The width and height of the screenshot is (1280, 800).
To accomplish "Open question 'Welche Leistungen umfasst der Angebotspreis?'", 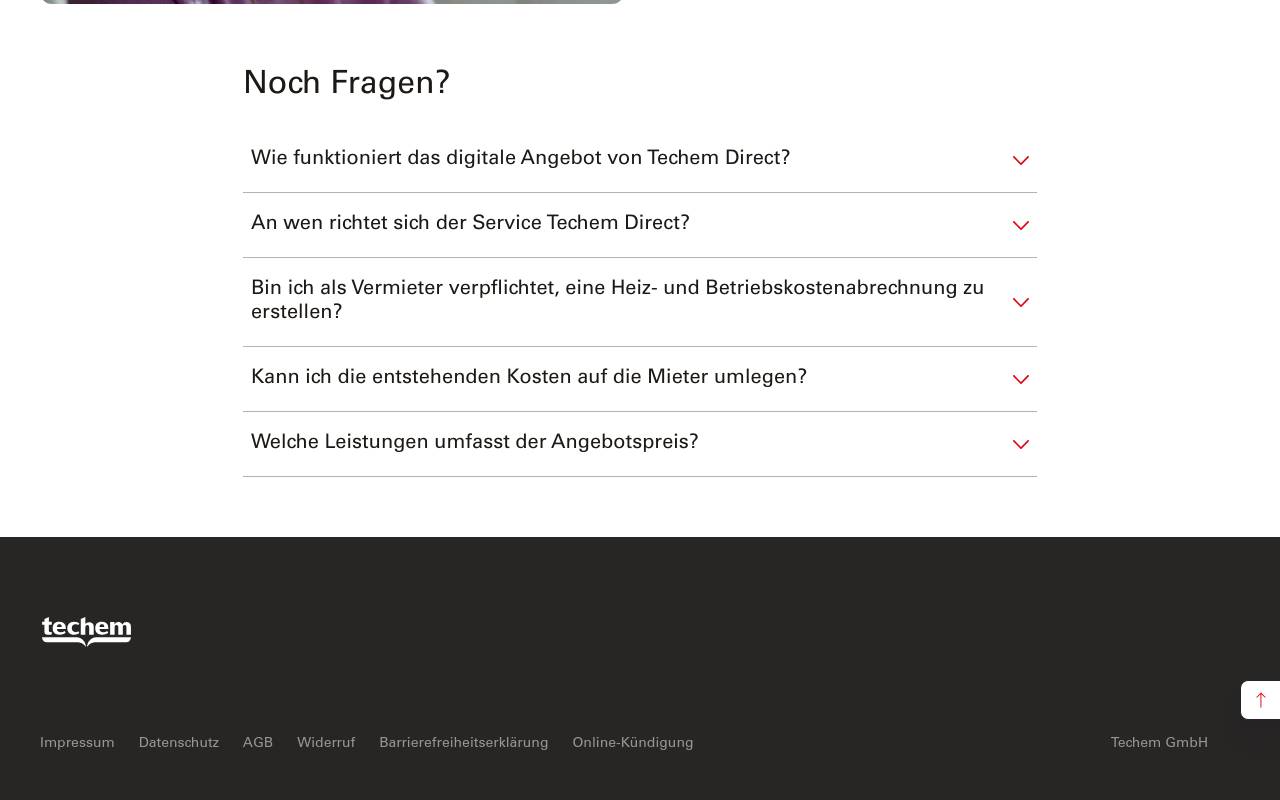I will (x=640, y=444).
